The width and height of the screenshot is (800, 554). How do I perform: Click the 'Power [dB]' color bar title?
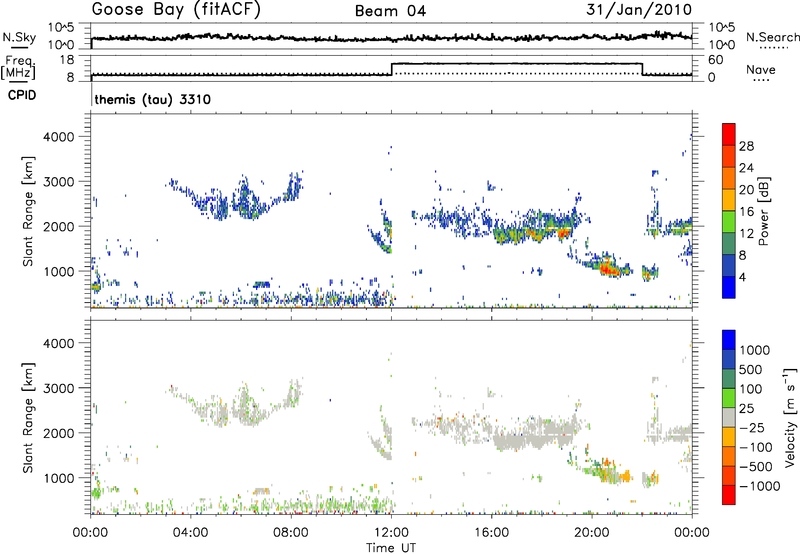click(x=763, y=211)
